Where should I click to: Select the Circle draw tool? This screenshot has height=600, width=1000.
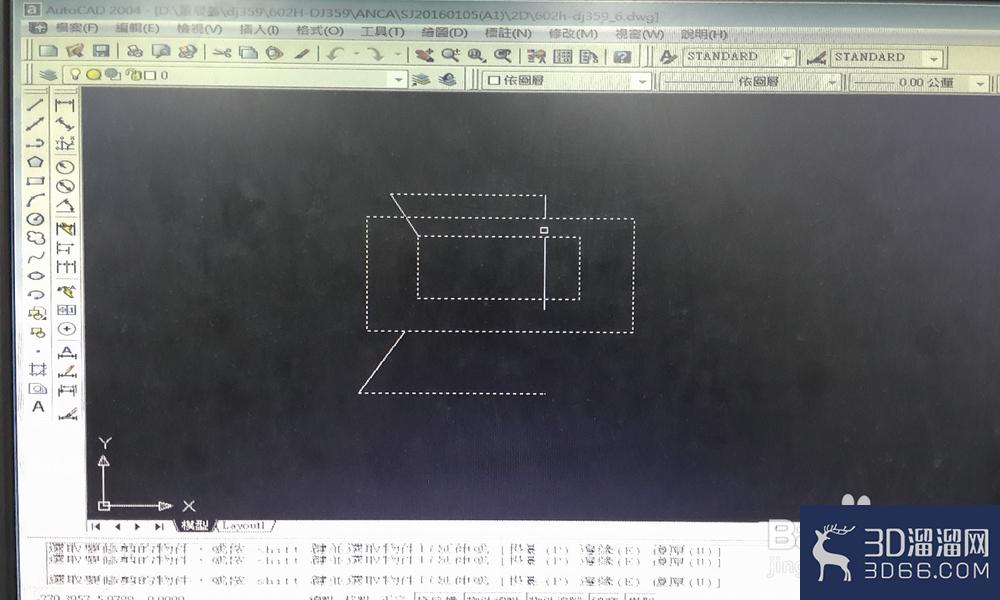click(x=35, y=219)
